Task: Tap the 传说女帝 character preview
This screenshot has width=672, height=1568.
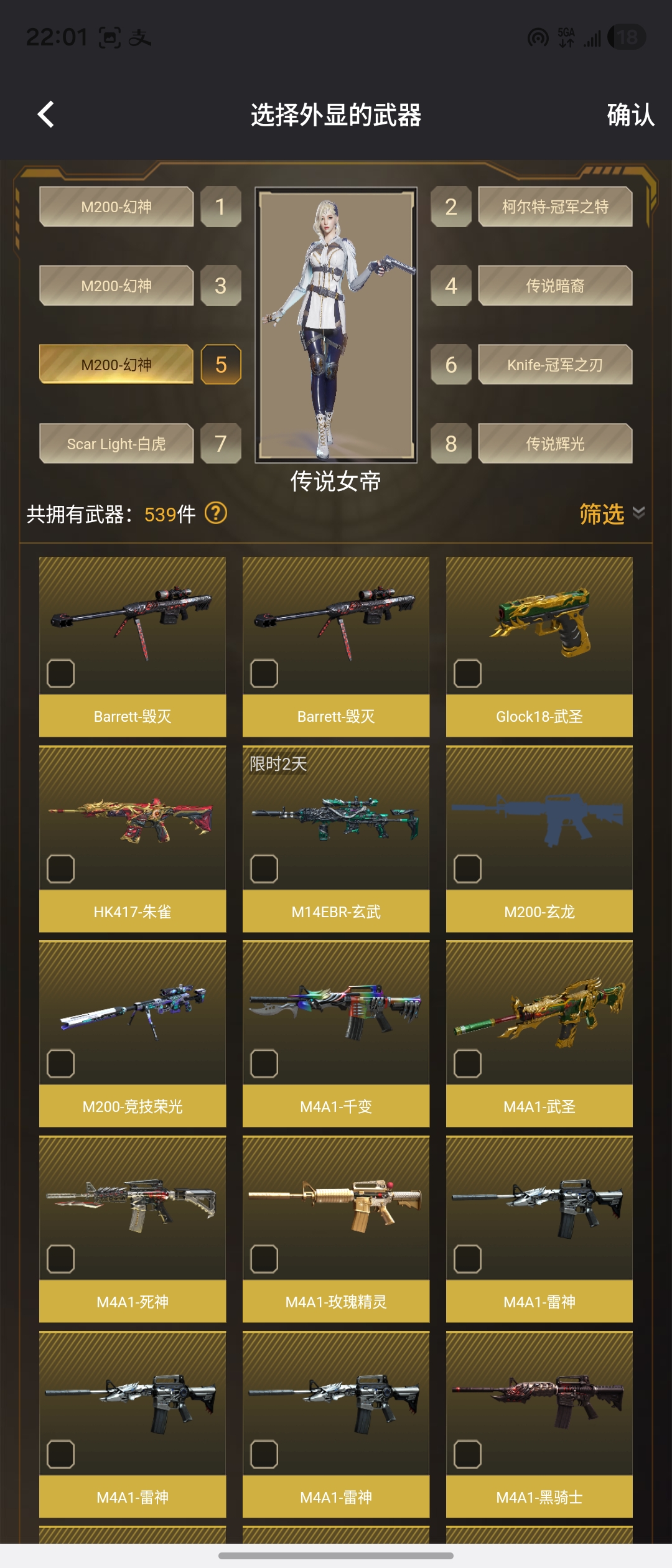Action: pos(336,325)
